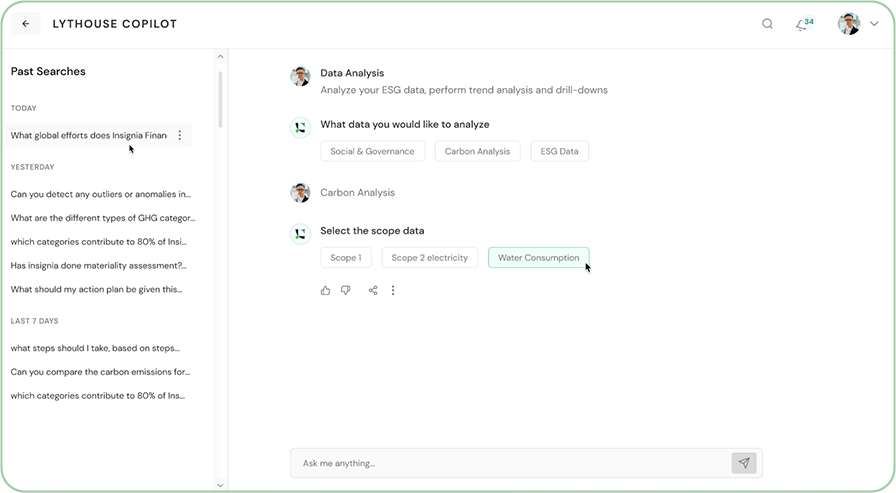Click sidebar scrollbar down arrow
This screenshot has height=493, width=896.
[221, 485]
